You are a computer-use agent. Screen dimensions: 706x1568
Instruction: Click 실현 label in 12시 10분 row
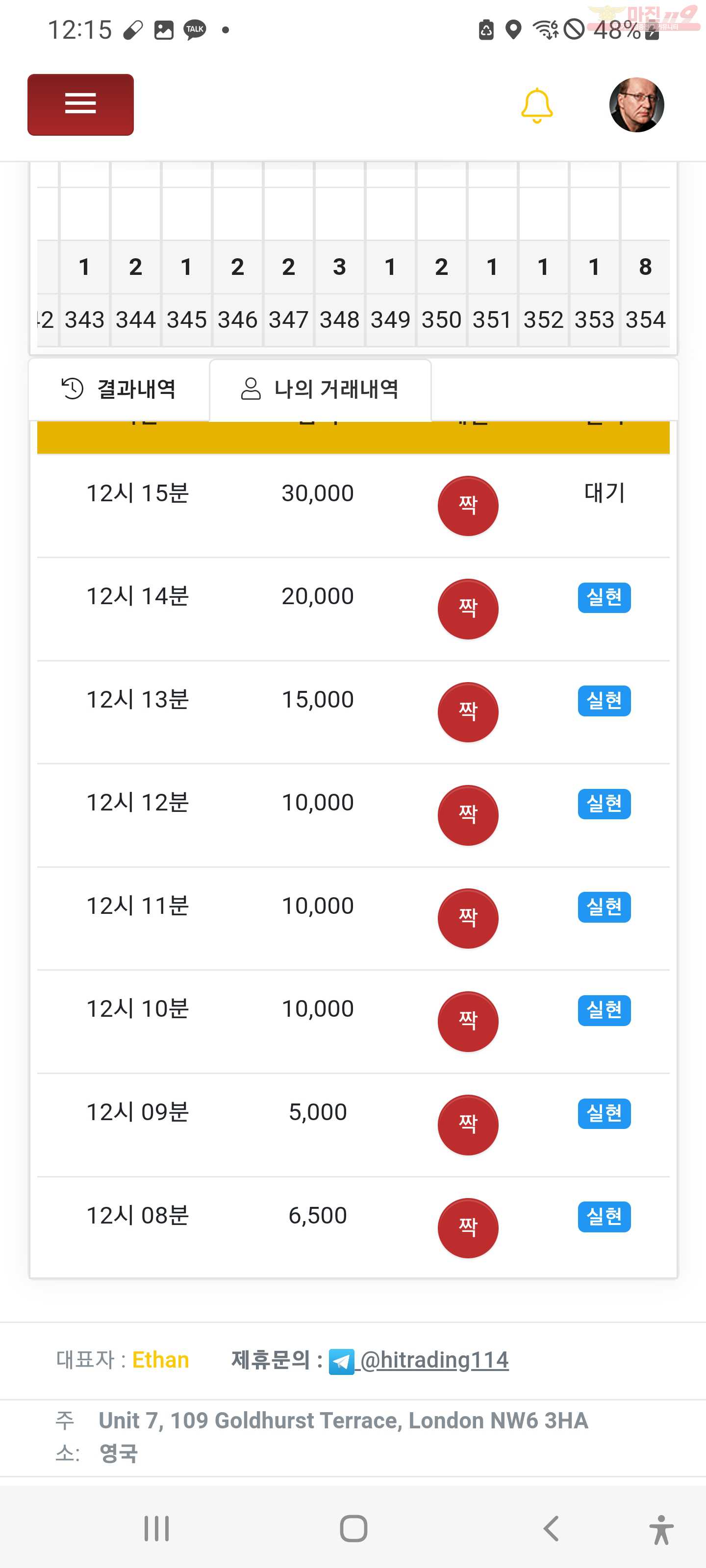(x=605, y=1010)
